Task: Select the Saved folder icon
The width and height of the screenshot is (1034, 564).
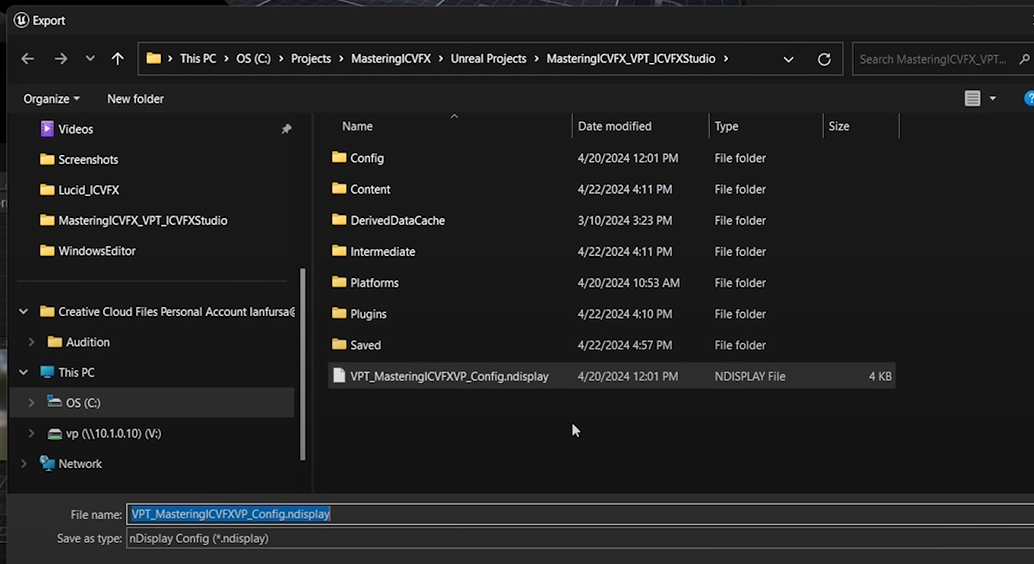Action: tap(339, 344)
